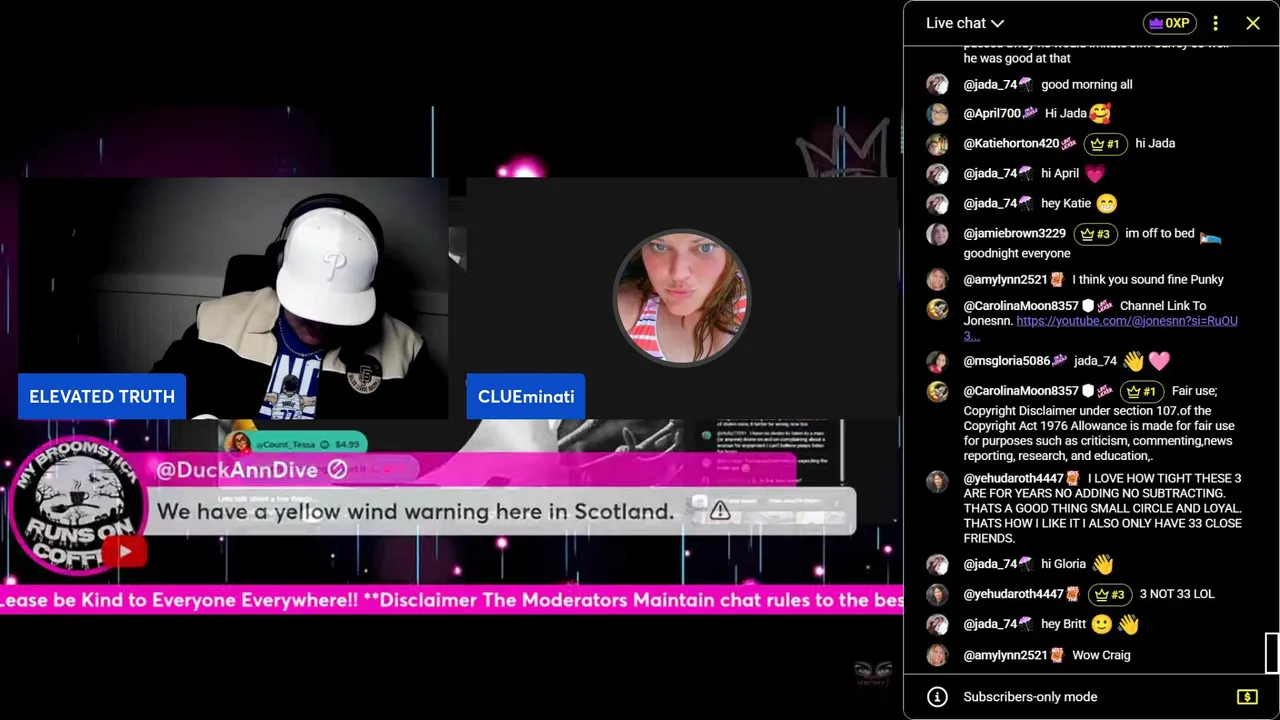Click the @Katiehorton420 username
The width and height of the screenshot is (1280, 720).
(1011, 144)
